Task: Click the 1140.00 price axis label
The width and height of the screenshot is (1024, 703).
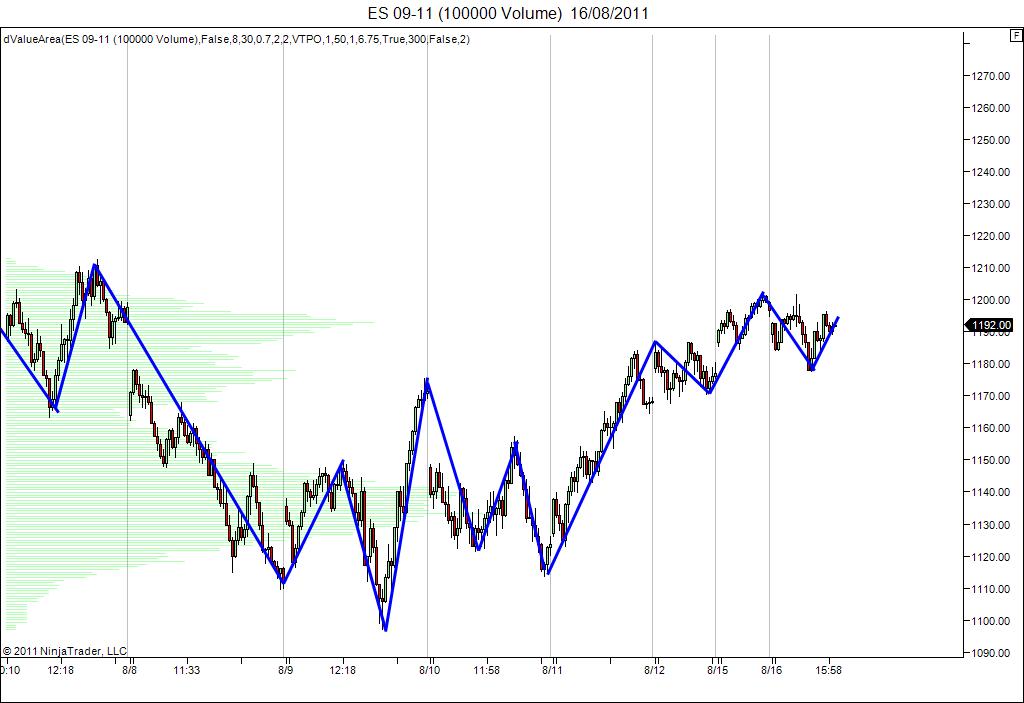Action: [x=990, y=492]
